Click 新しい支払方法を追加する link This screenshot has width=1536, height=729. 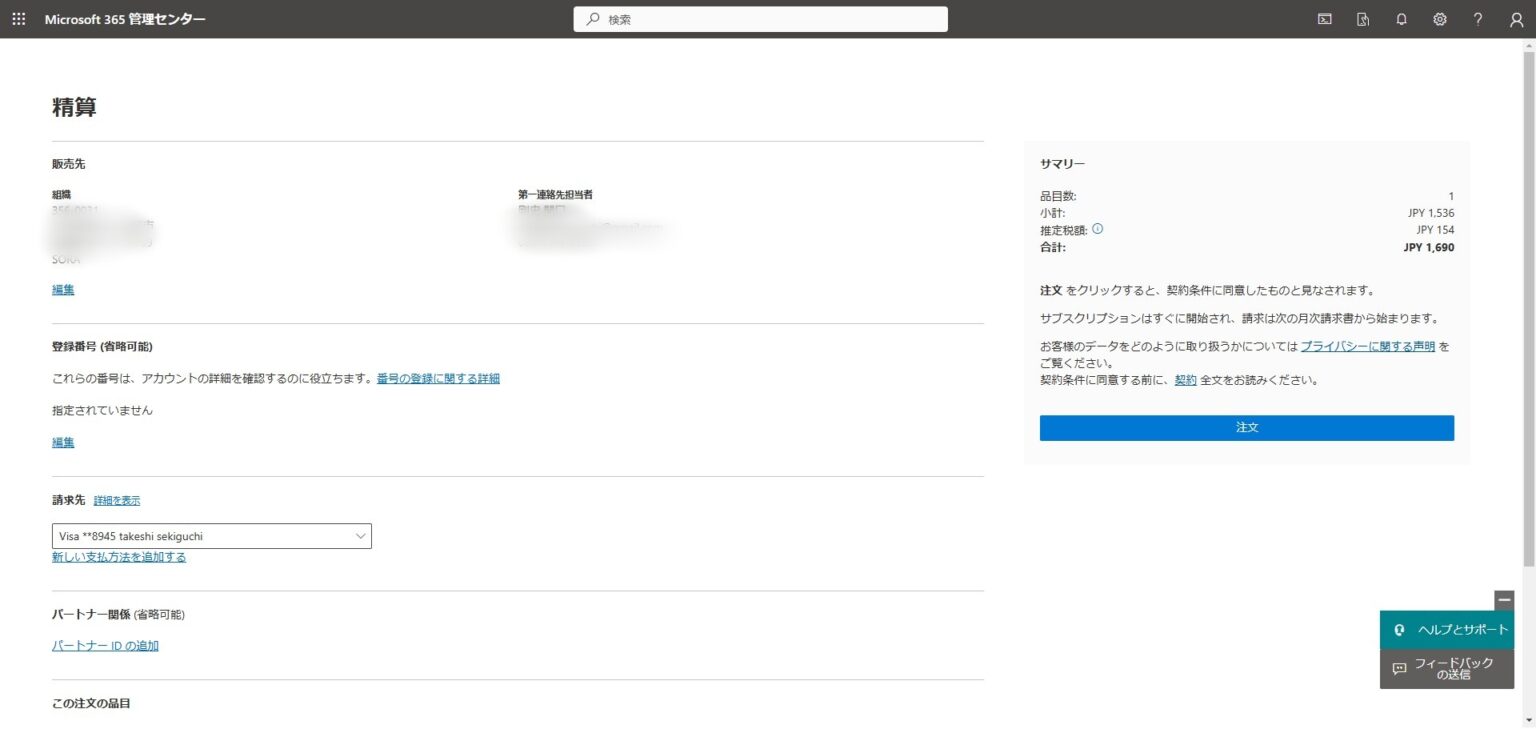pyautogui.click(x=119, y=557)
